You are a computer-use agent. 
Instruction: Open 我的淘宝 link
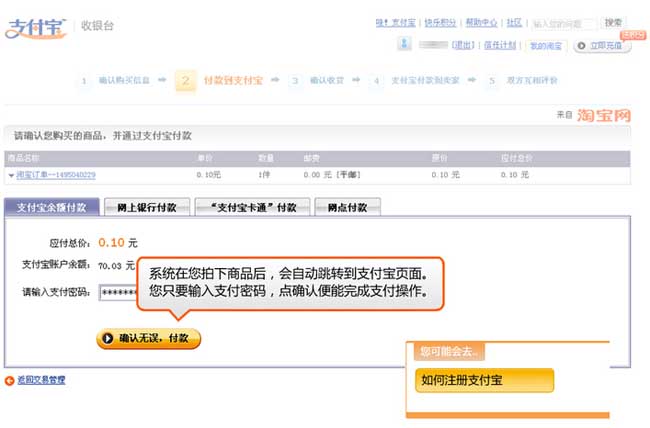tap(546, 46)
